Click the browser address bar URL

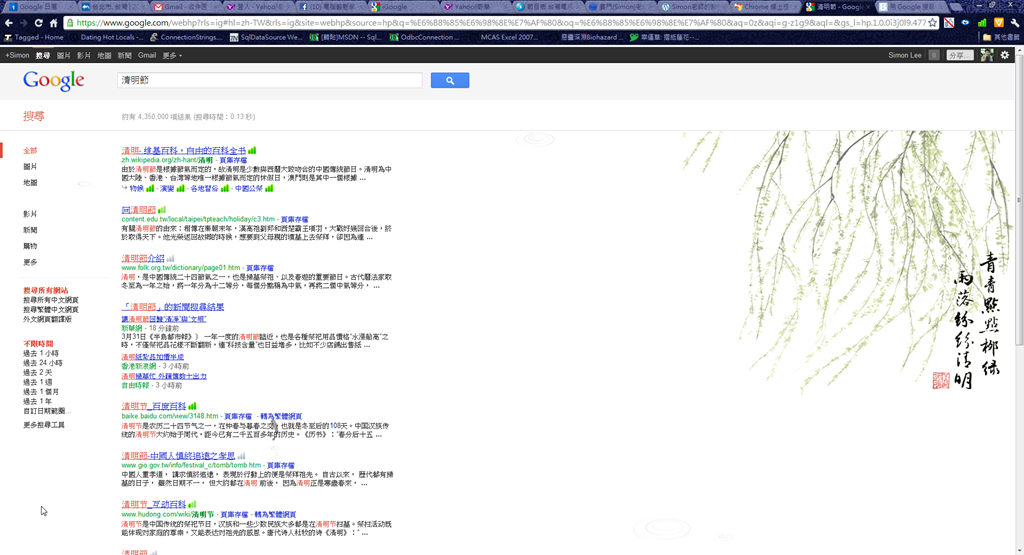pos(501,23)
